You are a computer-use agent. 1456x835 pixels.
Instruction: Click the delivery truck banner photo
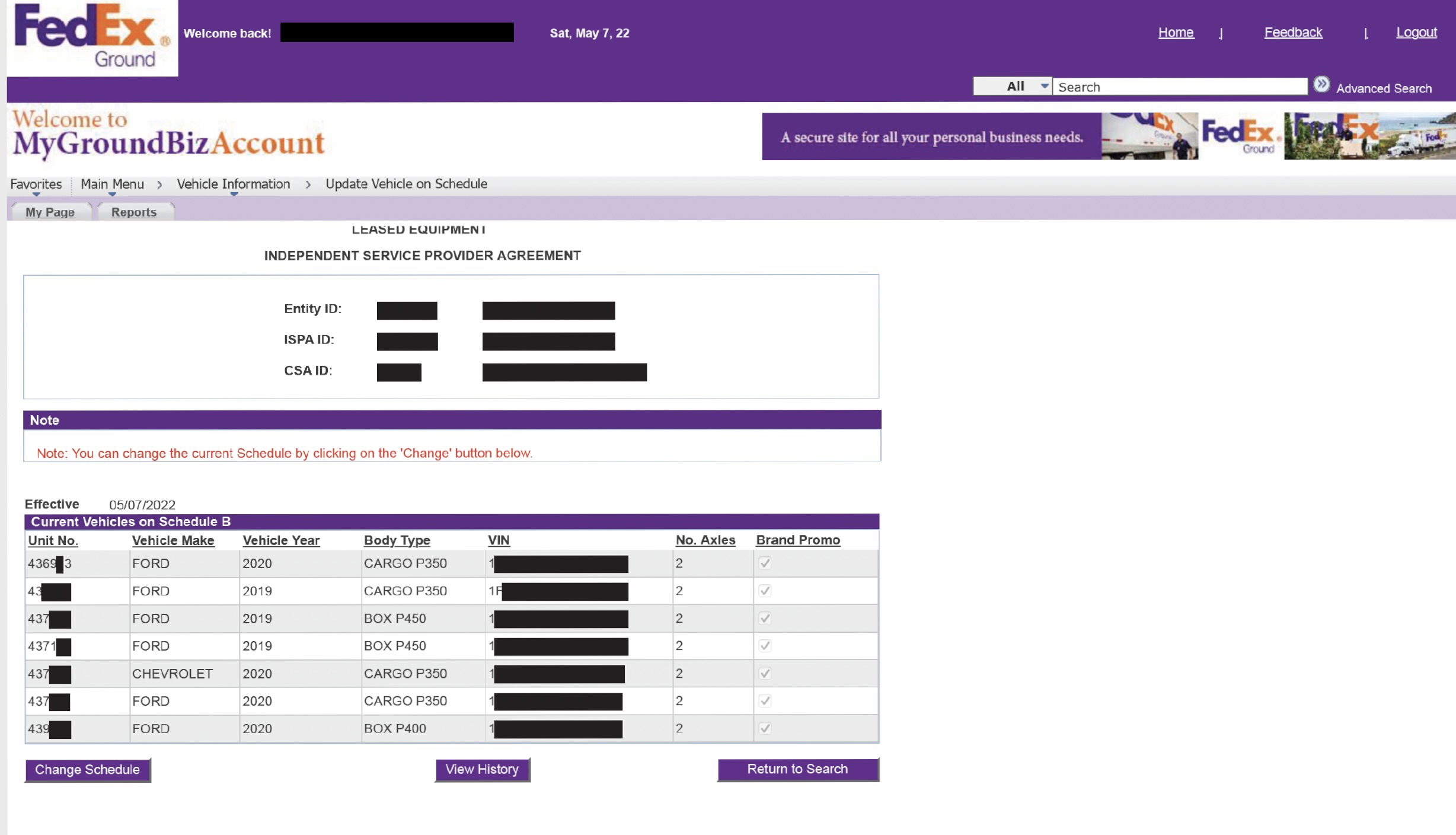tap(1149, 136)
